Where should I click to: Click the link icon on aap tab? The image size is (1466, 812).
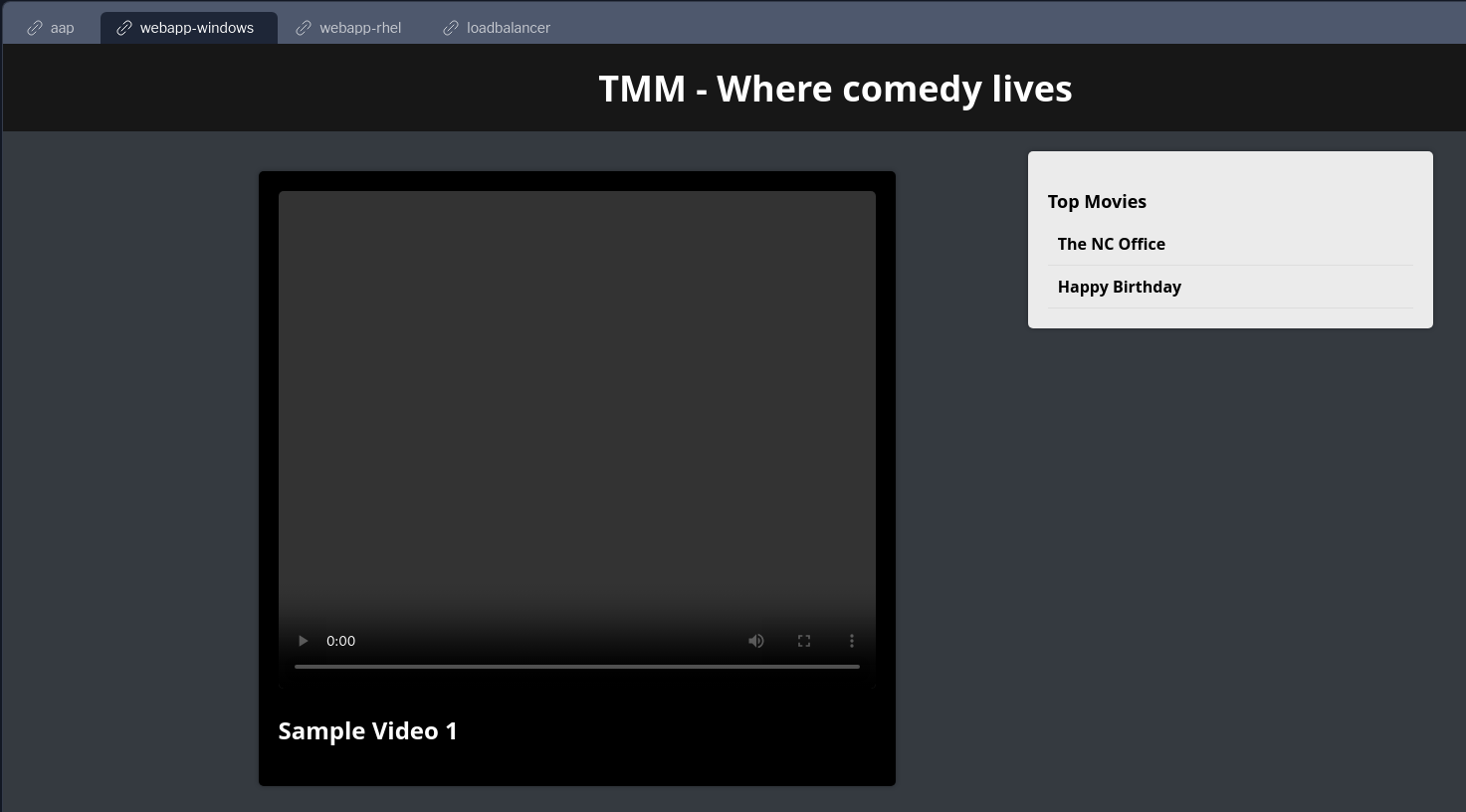point(35,28)
